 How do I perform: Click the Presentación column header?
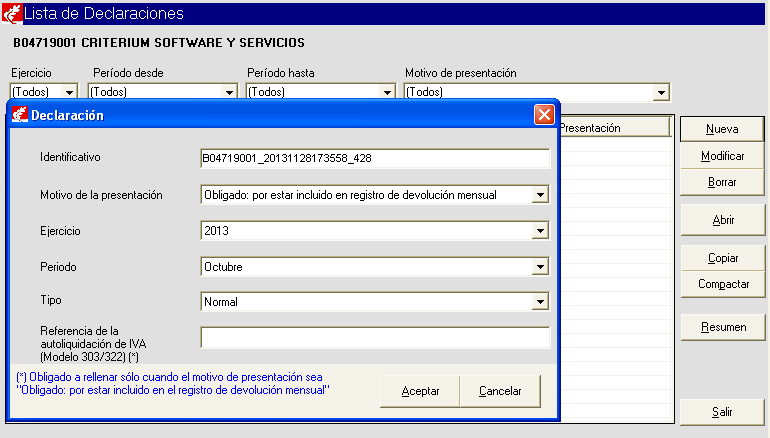(615, 128)
